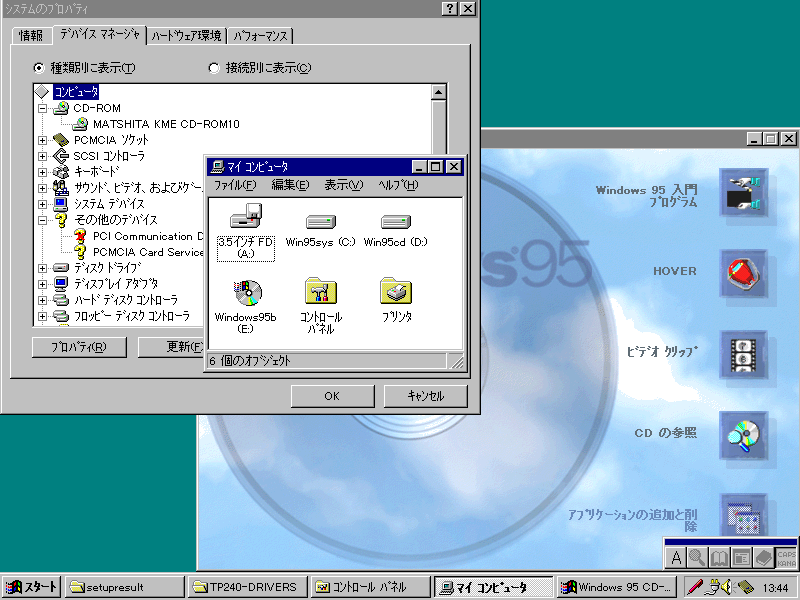Click the power plug icon in system tray

712,587
